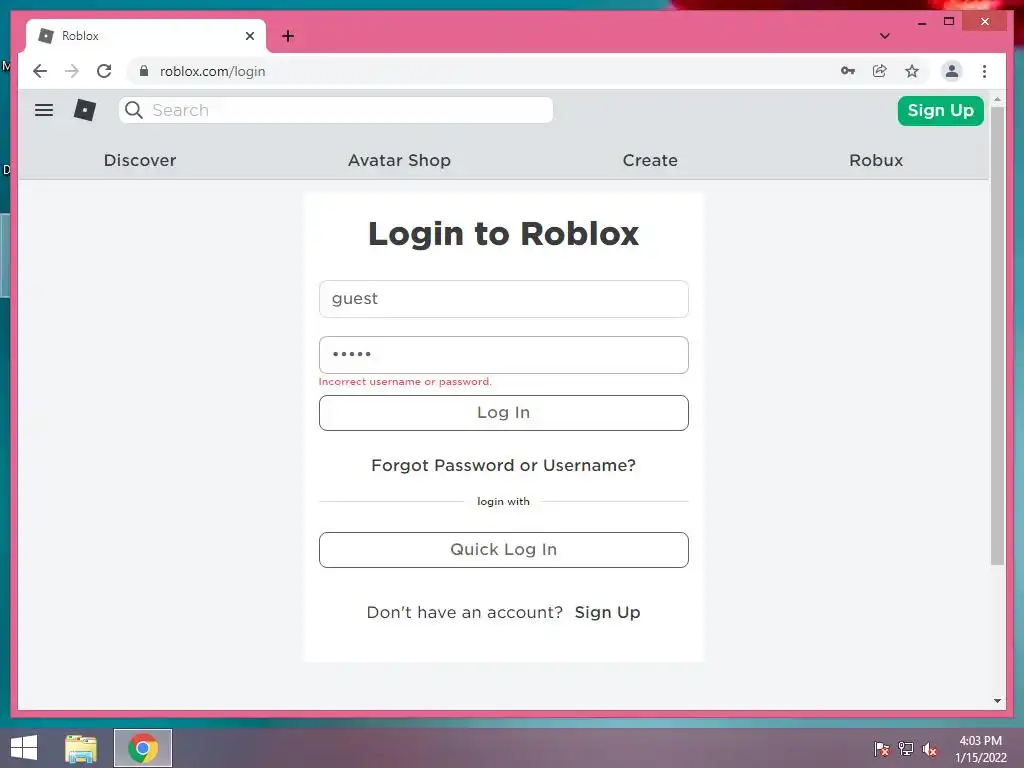Click the Quick Log In button

(x=504, y=550)
